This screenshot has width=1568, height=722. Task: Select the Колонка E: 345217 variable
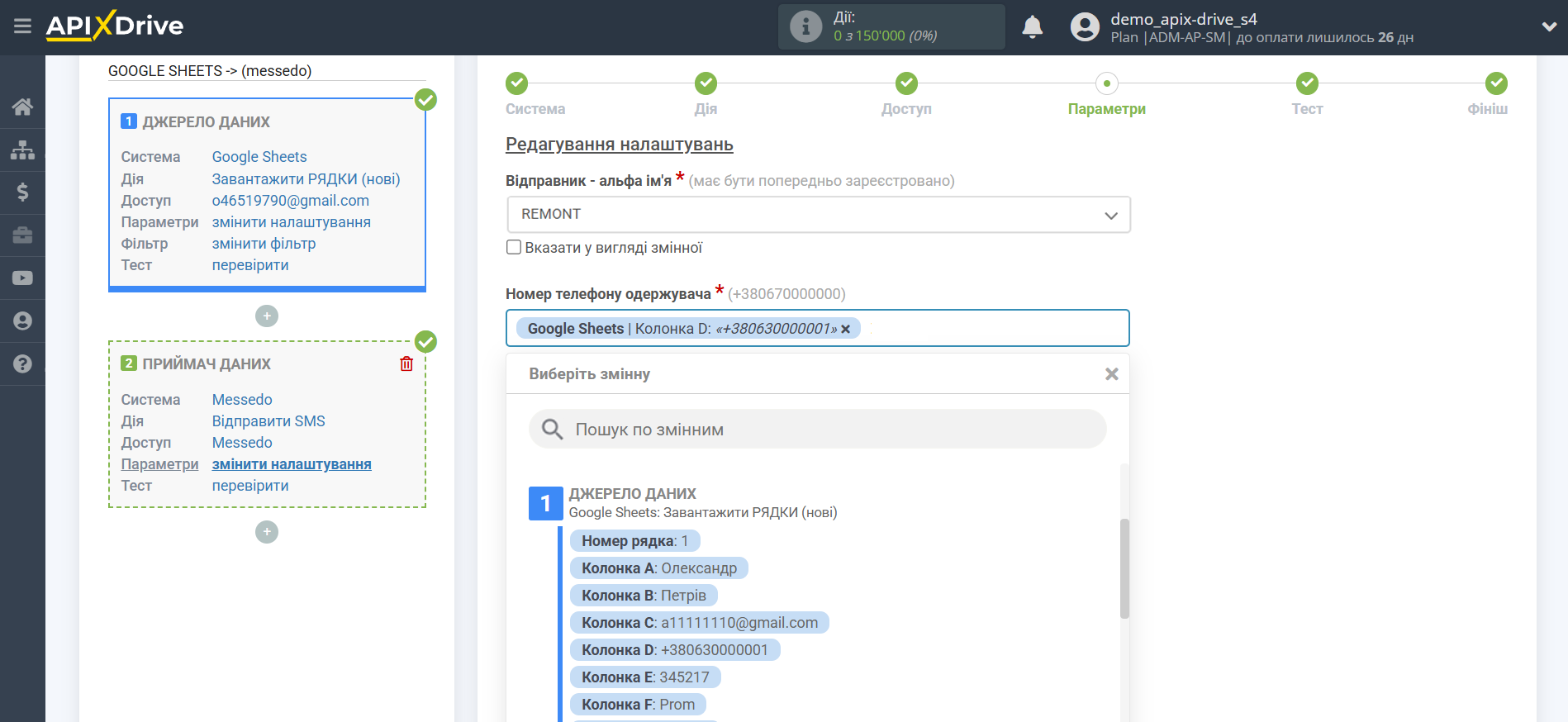[645, 677]
